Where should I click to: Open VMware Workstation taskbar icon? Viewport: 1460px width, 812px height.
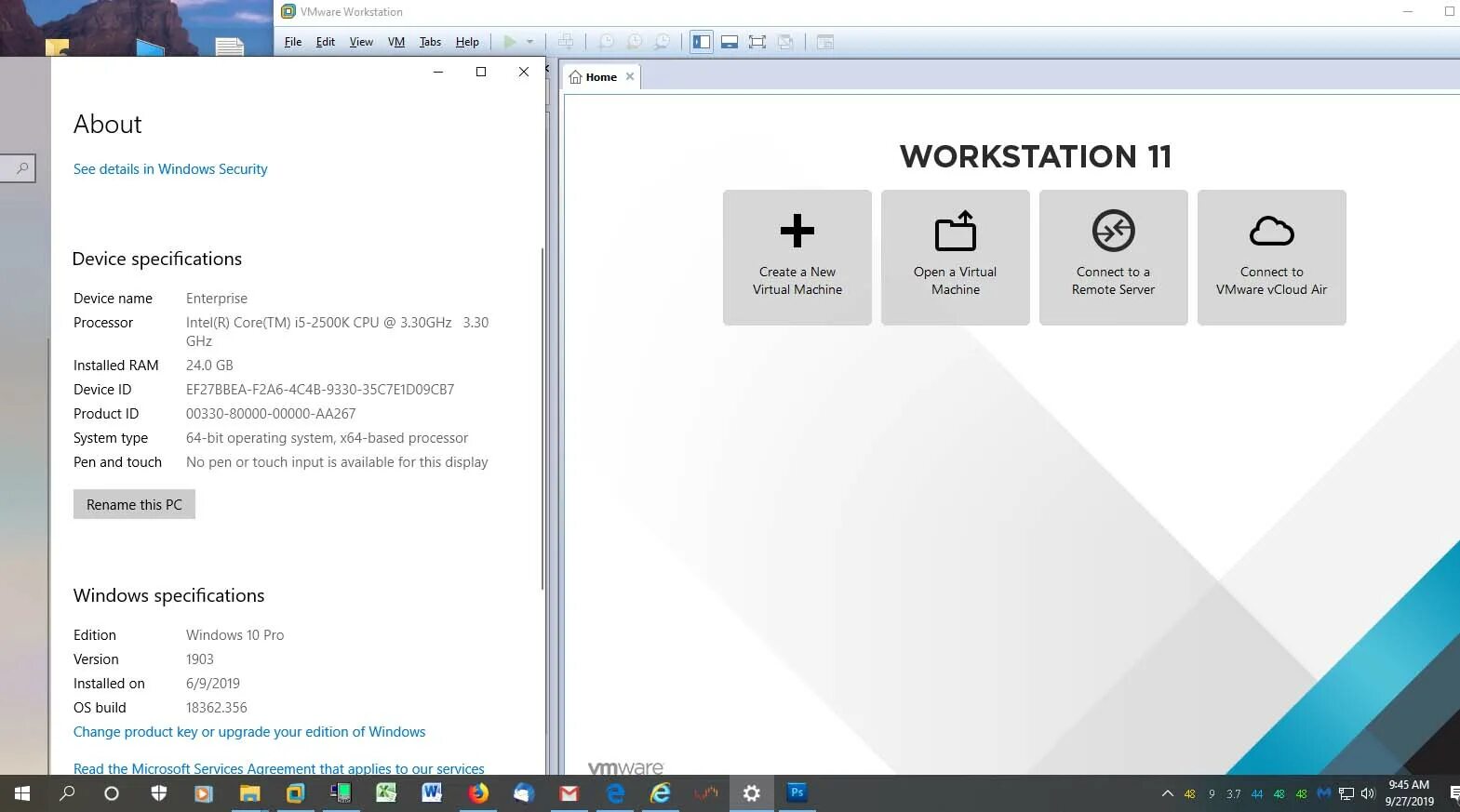point(295,793)
